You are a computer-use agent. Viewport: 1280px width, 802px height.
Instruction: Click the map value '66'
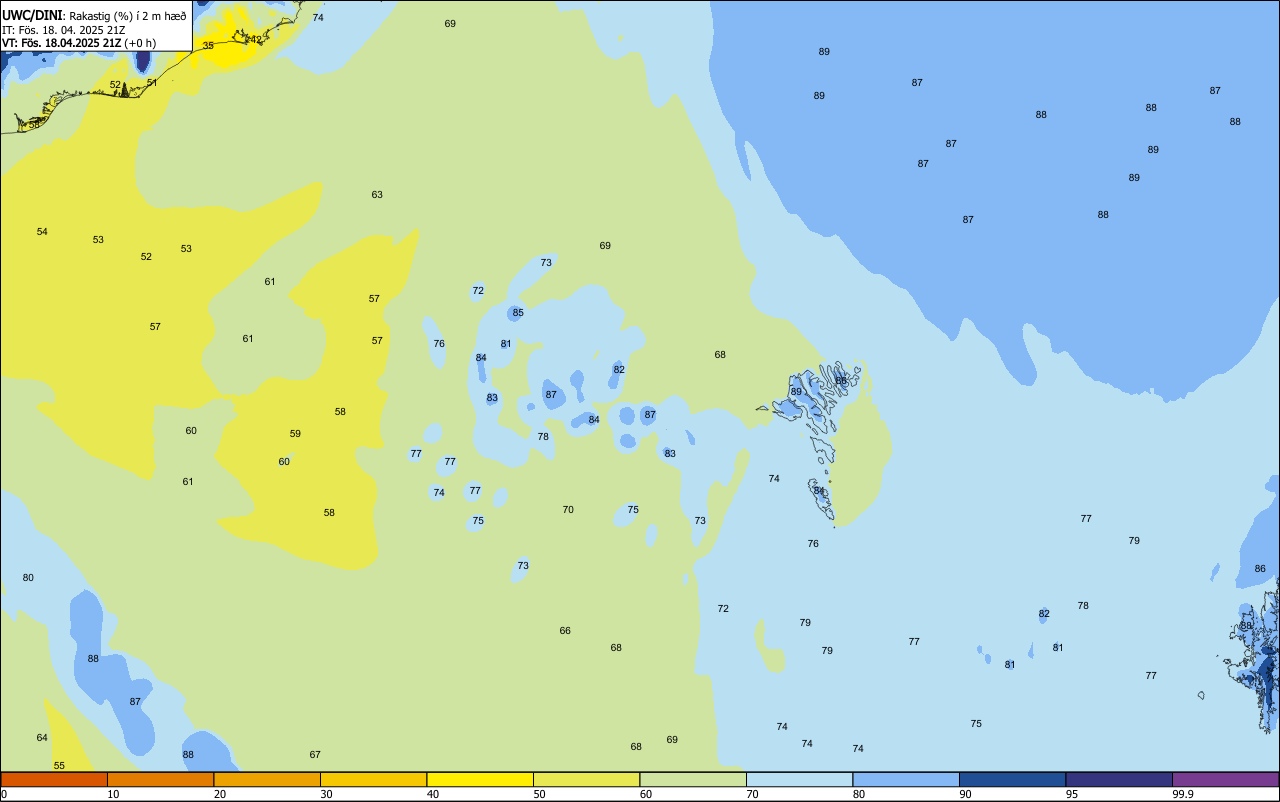[x=565, y=630]
